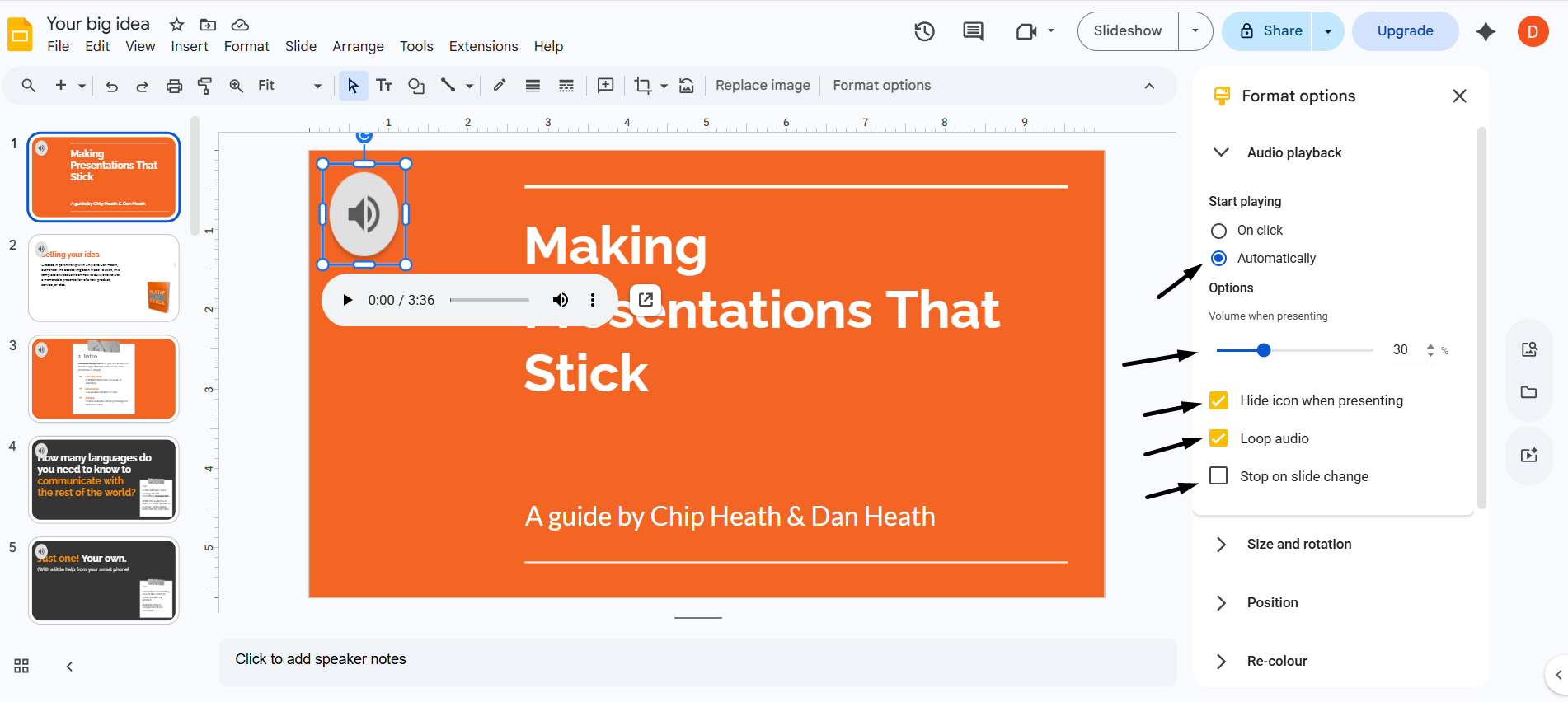Open new slide layout dropdown arrow
Image resolution: width=1568 pixels, height=702 pixels.
(x=82, y=86)
